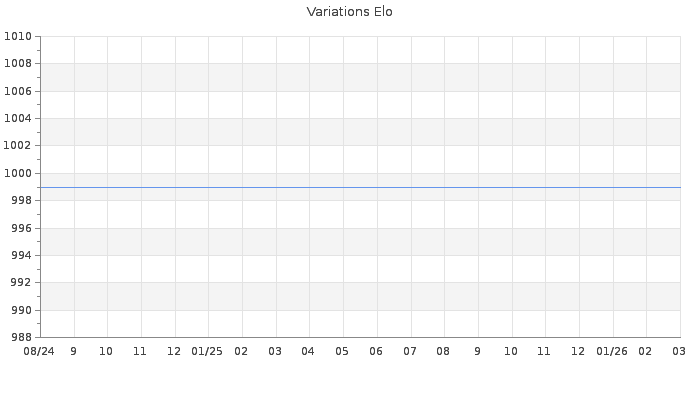Pick the 1000 y-axis tick label
Viewport: 700px width, 400px height.
[18, 174]
